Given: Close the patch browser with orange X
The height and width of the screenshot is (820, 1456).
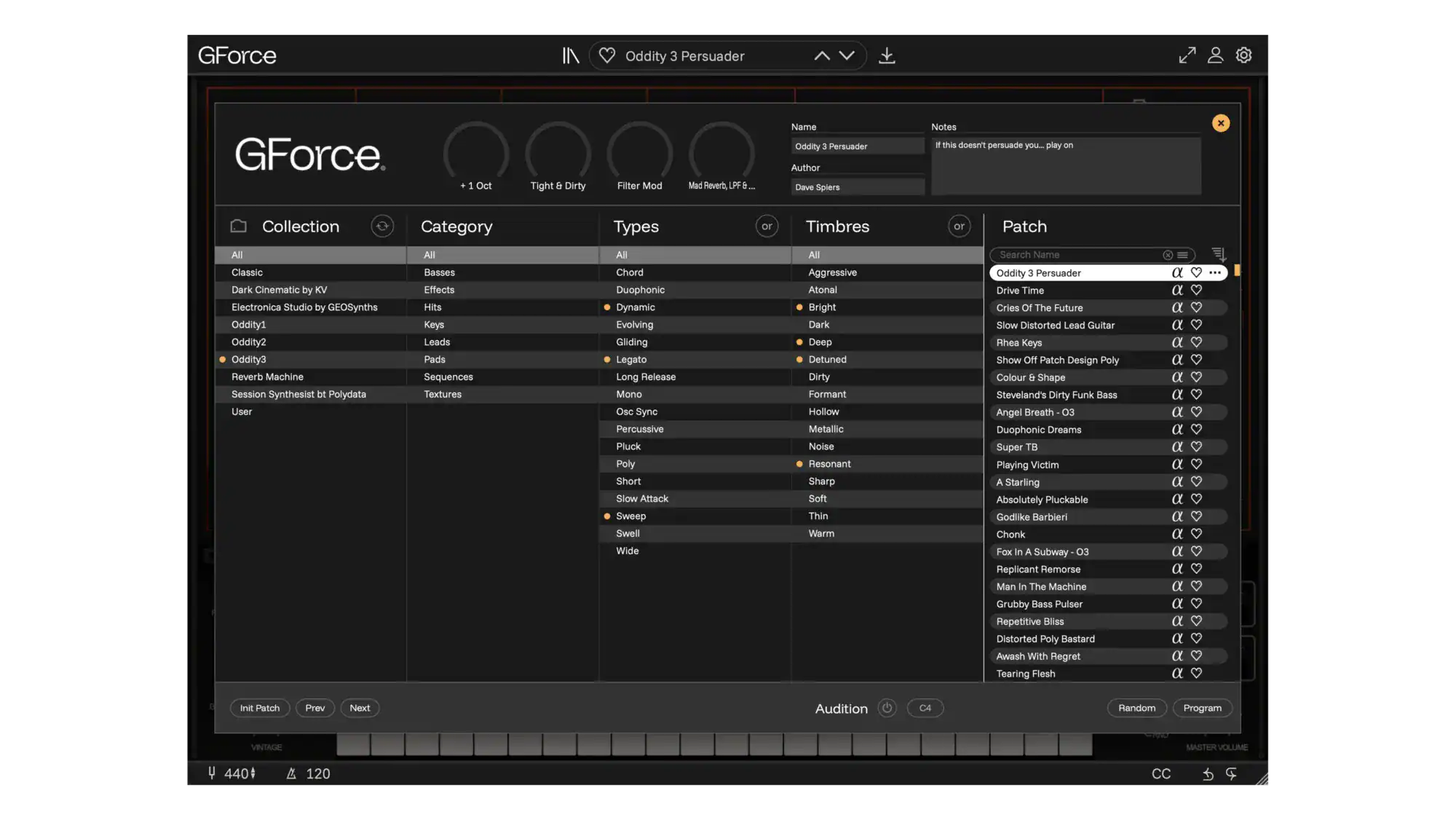Looking at the screenshot, I should coord(1221,123).
